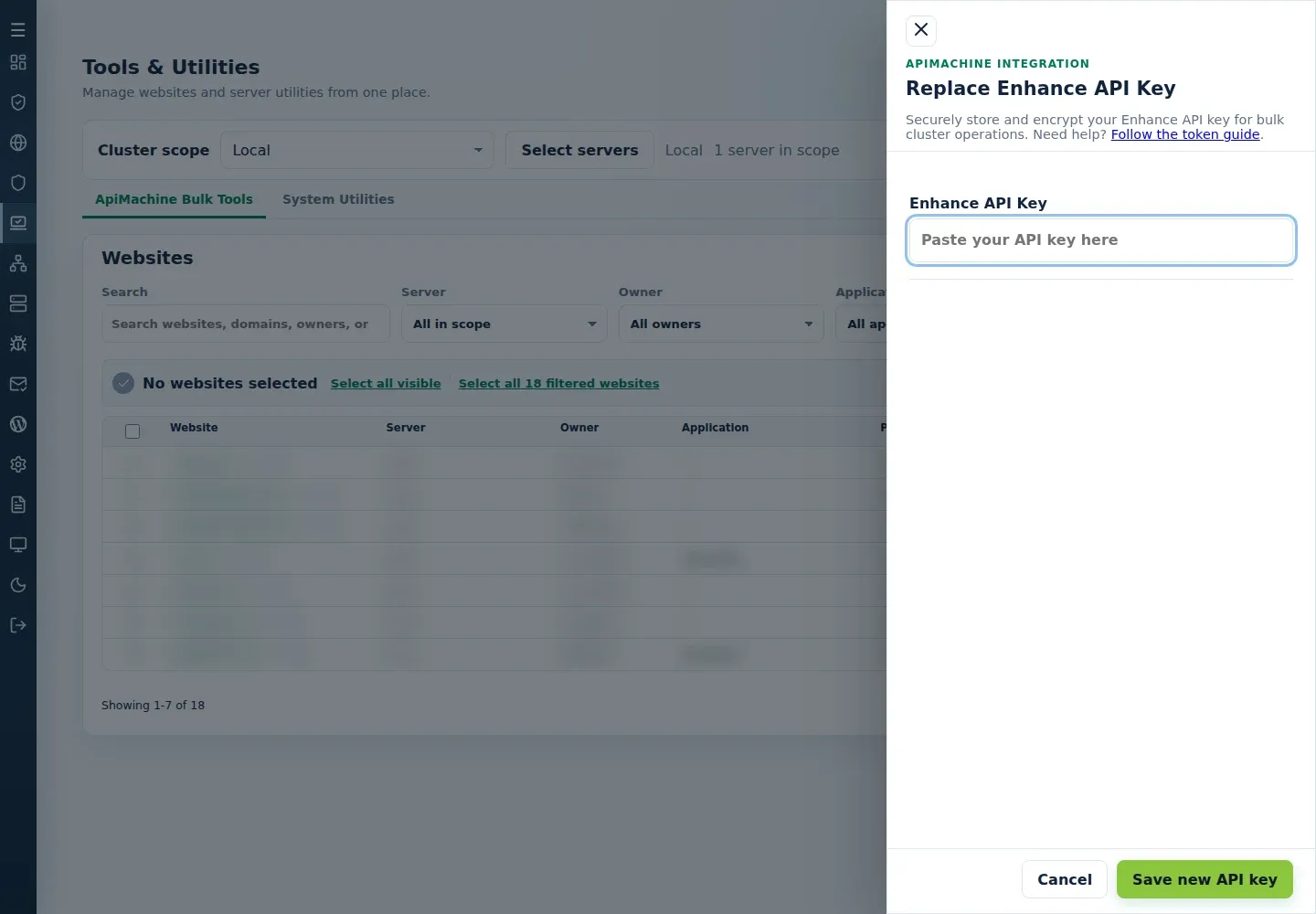Click the 'Showing 1-7 of 18' text
This screenshot has width=1316, height=914.
153,706
